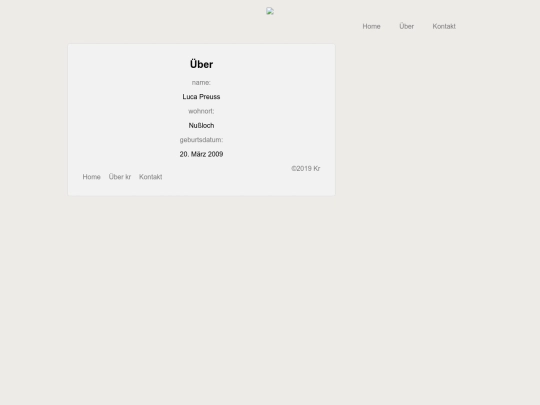Click the 'name:' label
Screen dimensions: 540x405
(x=201, y=83)
